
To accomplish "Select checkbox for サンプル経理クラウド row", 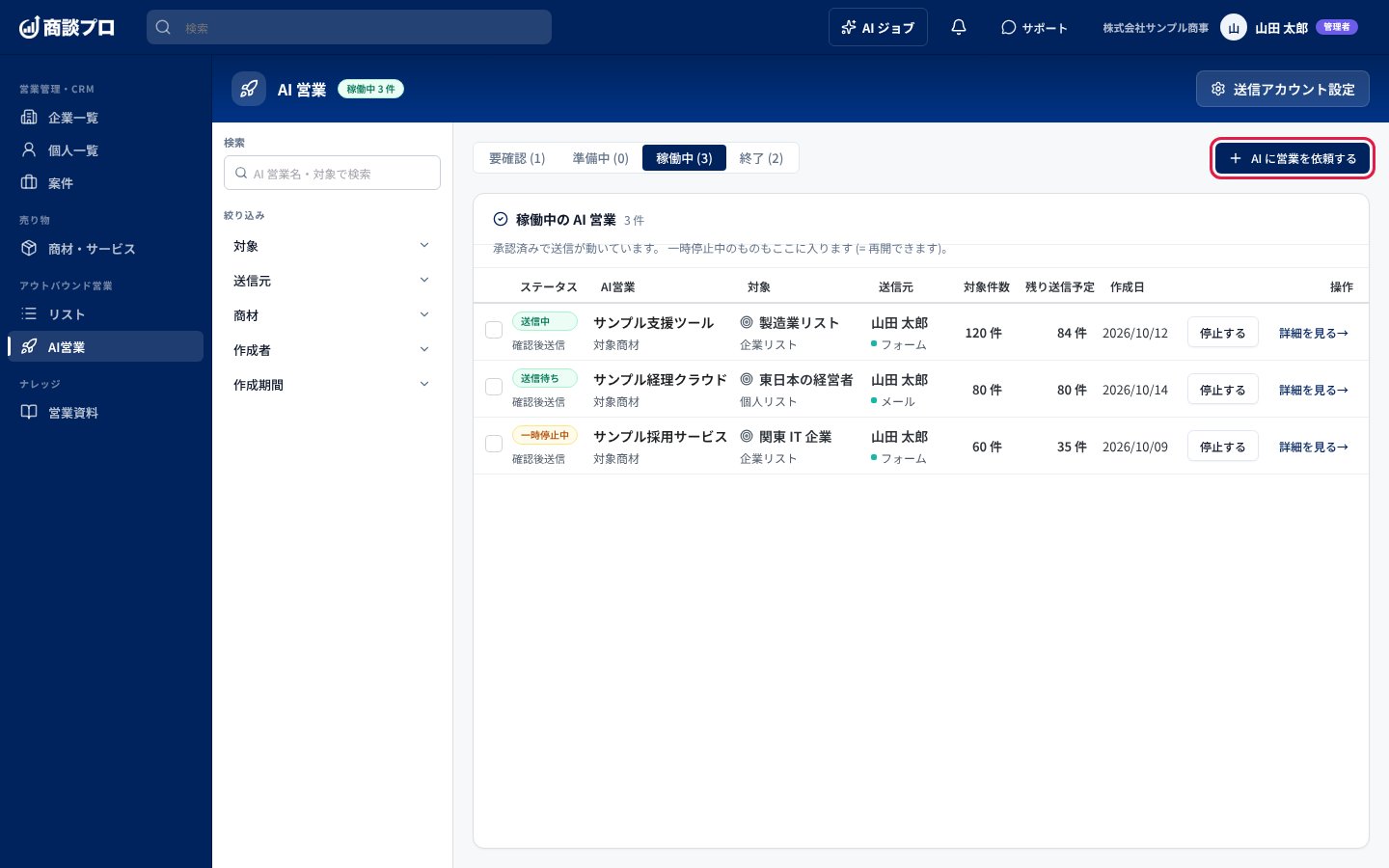I will coord(494,387).
